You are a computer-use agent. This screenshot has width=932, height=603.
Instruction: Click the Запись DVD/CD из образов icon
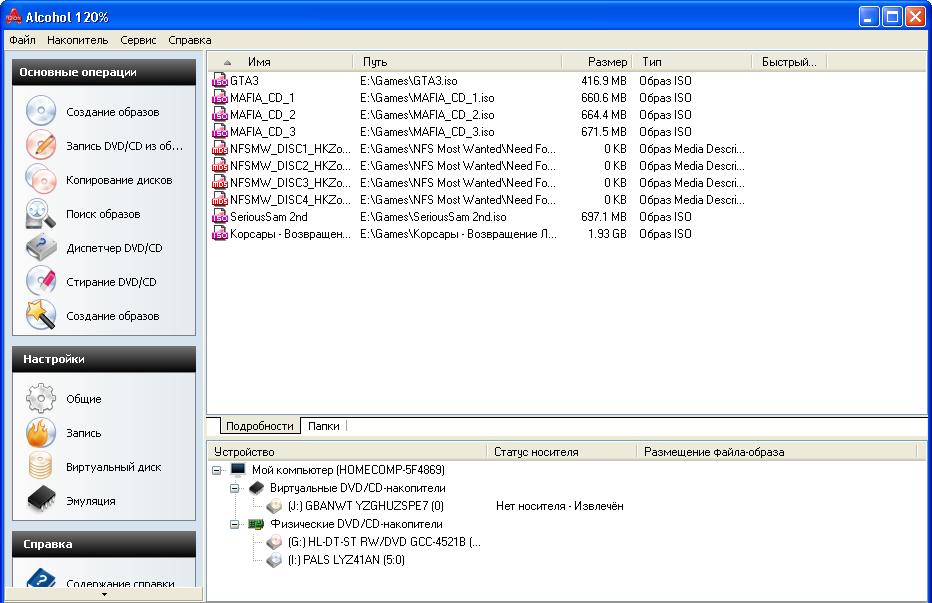(40, 145)
